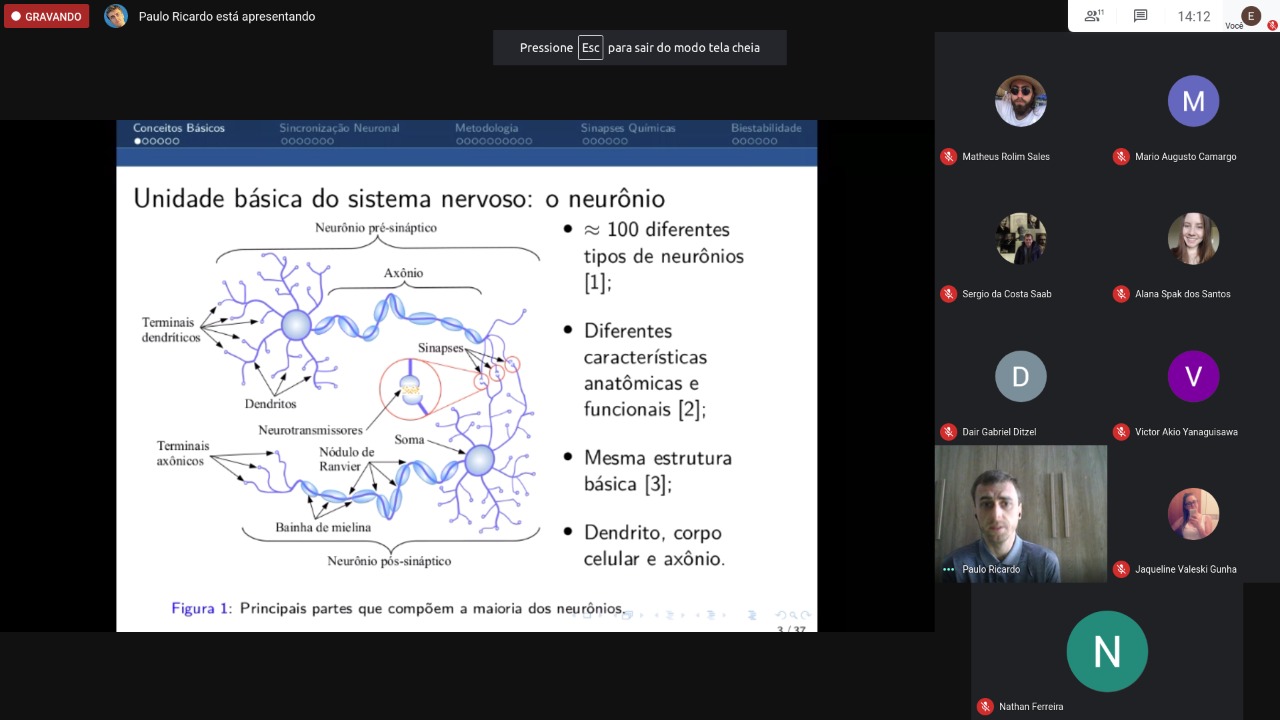Click reference [3] in the third bullet

657,484
